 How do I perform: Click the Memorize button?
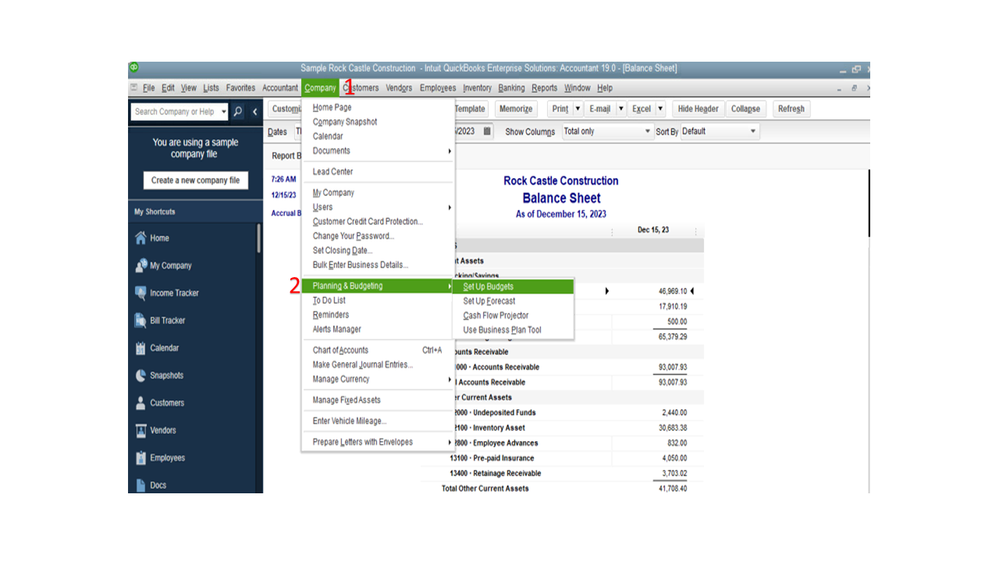pyautogui.click(x=515, y=109)
